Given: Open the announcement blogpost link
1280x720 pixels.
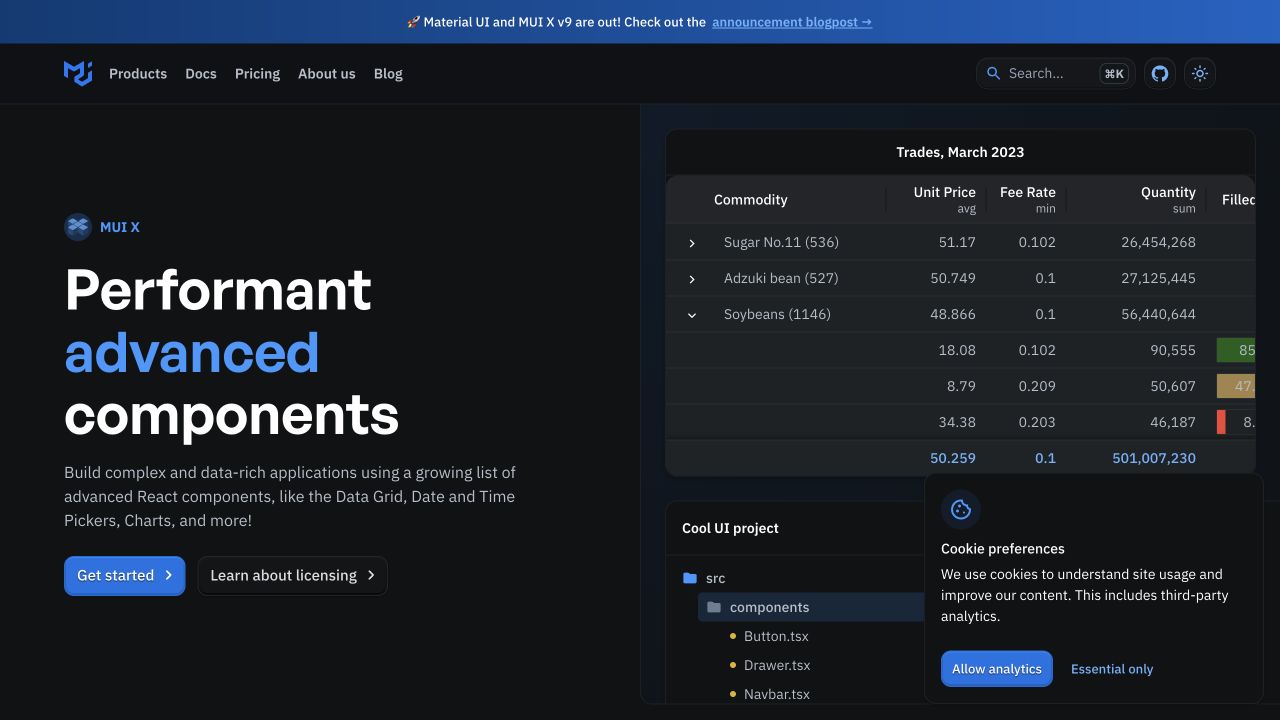Looking at the screenshot, I should pos(792,22).
